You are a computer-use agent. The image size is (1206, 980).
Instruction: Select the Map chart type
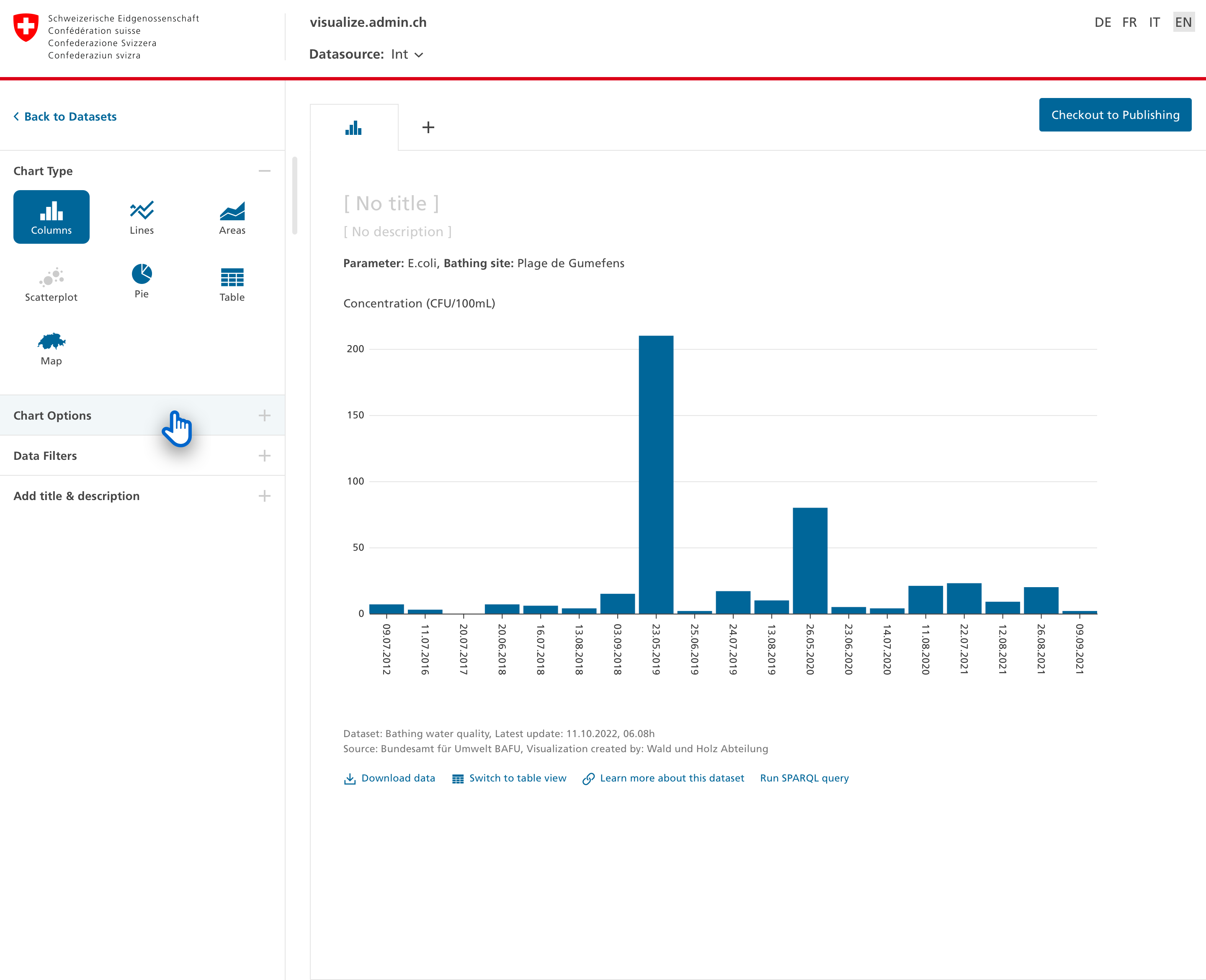pyautogui.click(x=52, y=348)
